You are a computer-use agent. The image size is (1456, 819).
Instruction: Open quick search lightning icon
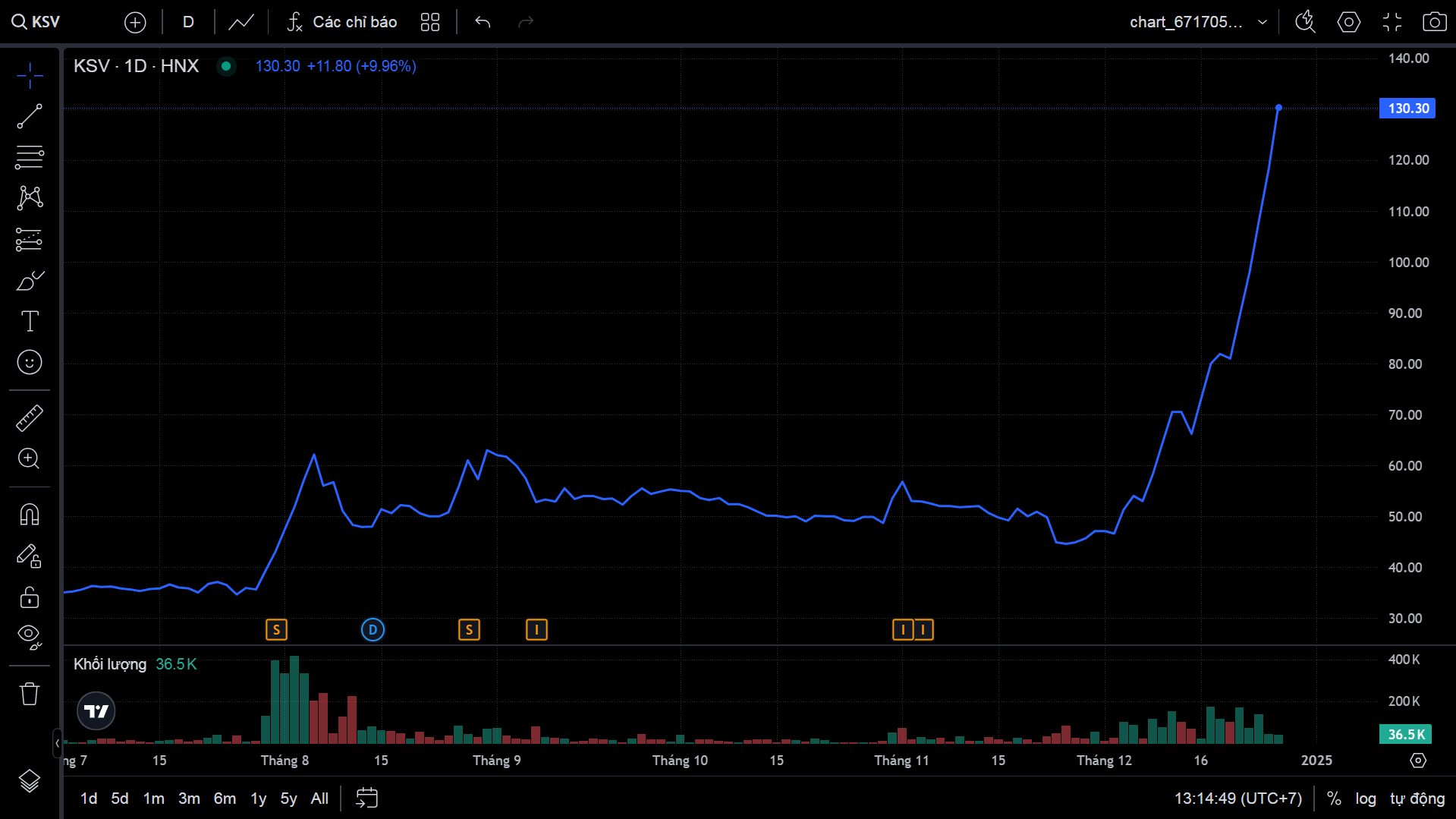1305,22
